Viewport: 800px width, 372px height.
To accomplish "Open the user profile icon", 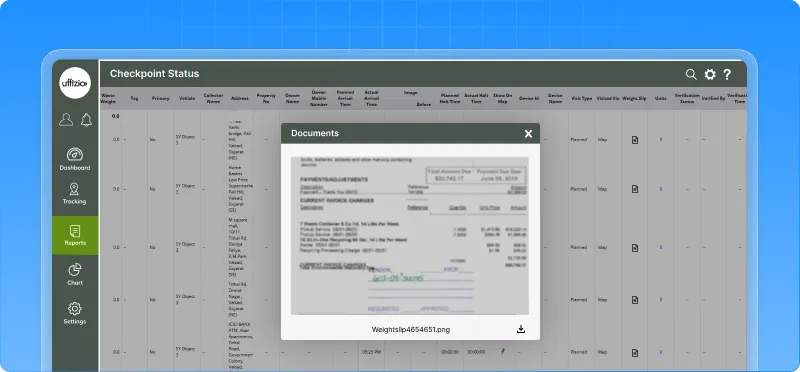I will point(66,119).
